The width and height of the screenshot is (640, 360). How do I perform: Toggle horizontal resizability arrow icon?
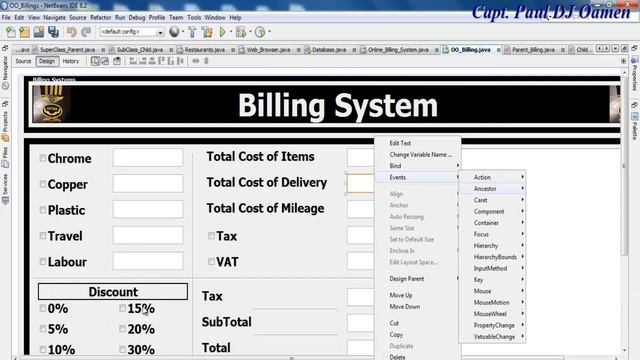196,61
